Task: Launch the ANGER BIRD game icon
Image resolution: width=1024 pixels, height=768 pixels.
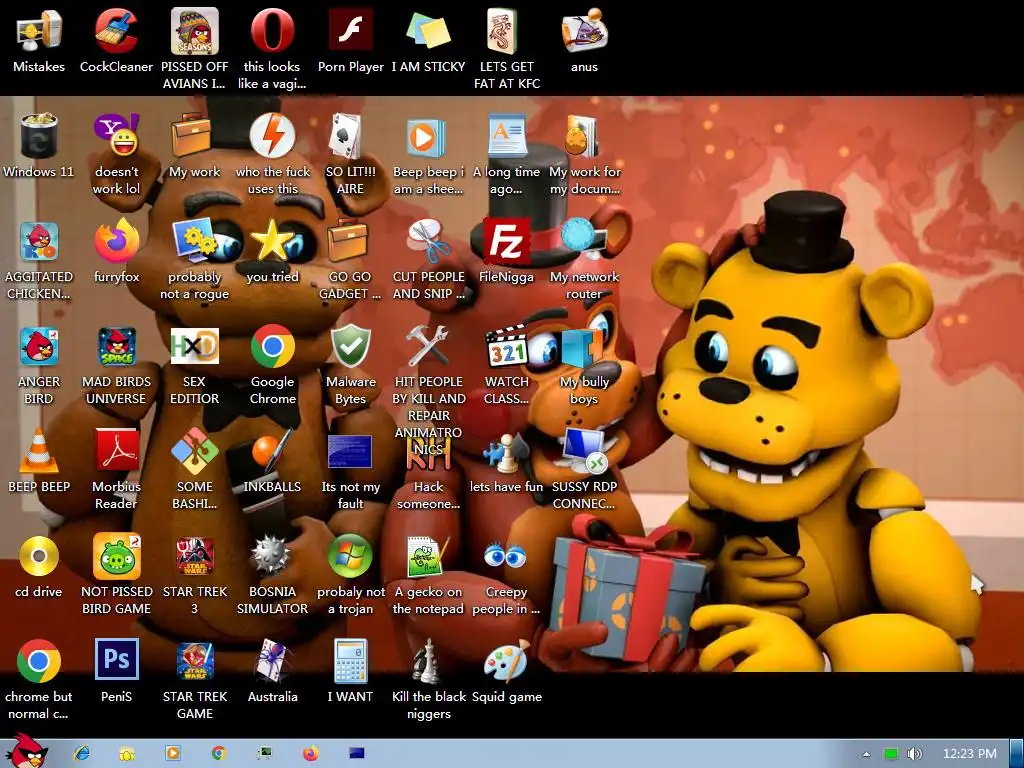Action: coord(39,346)
